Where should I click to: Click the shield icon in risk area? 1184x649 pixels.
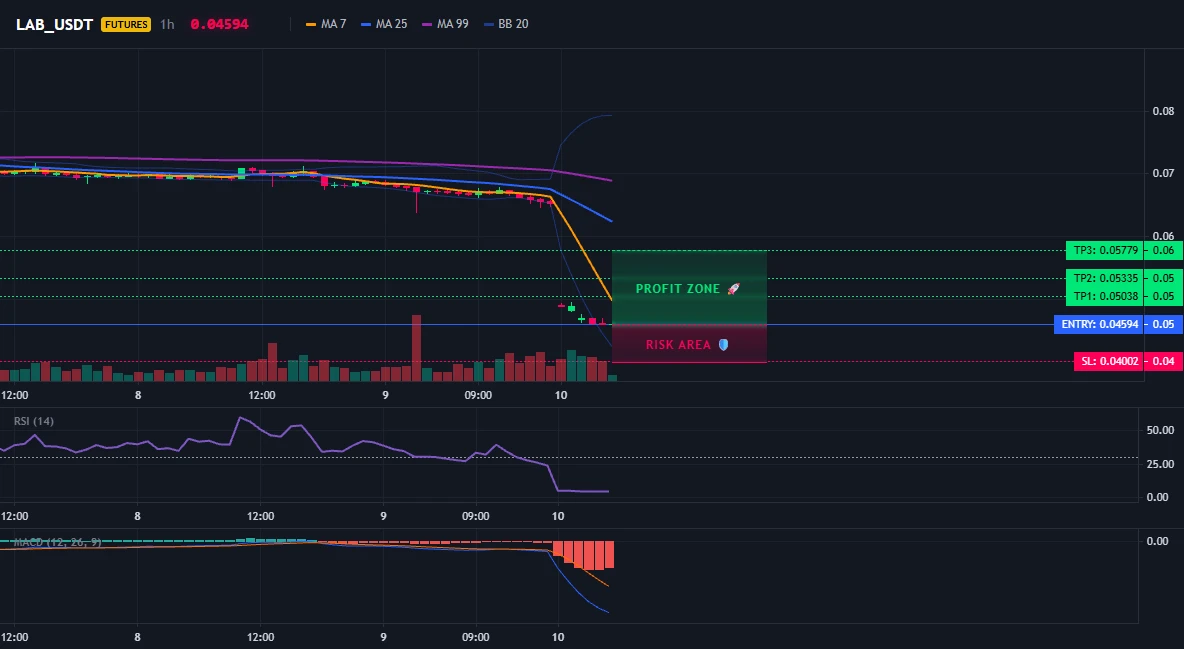click(x=723, y=345)
